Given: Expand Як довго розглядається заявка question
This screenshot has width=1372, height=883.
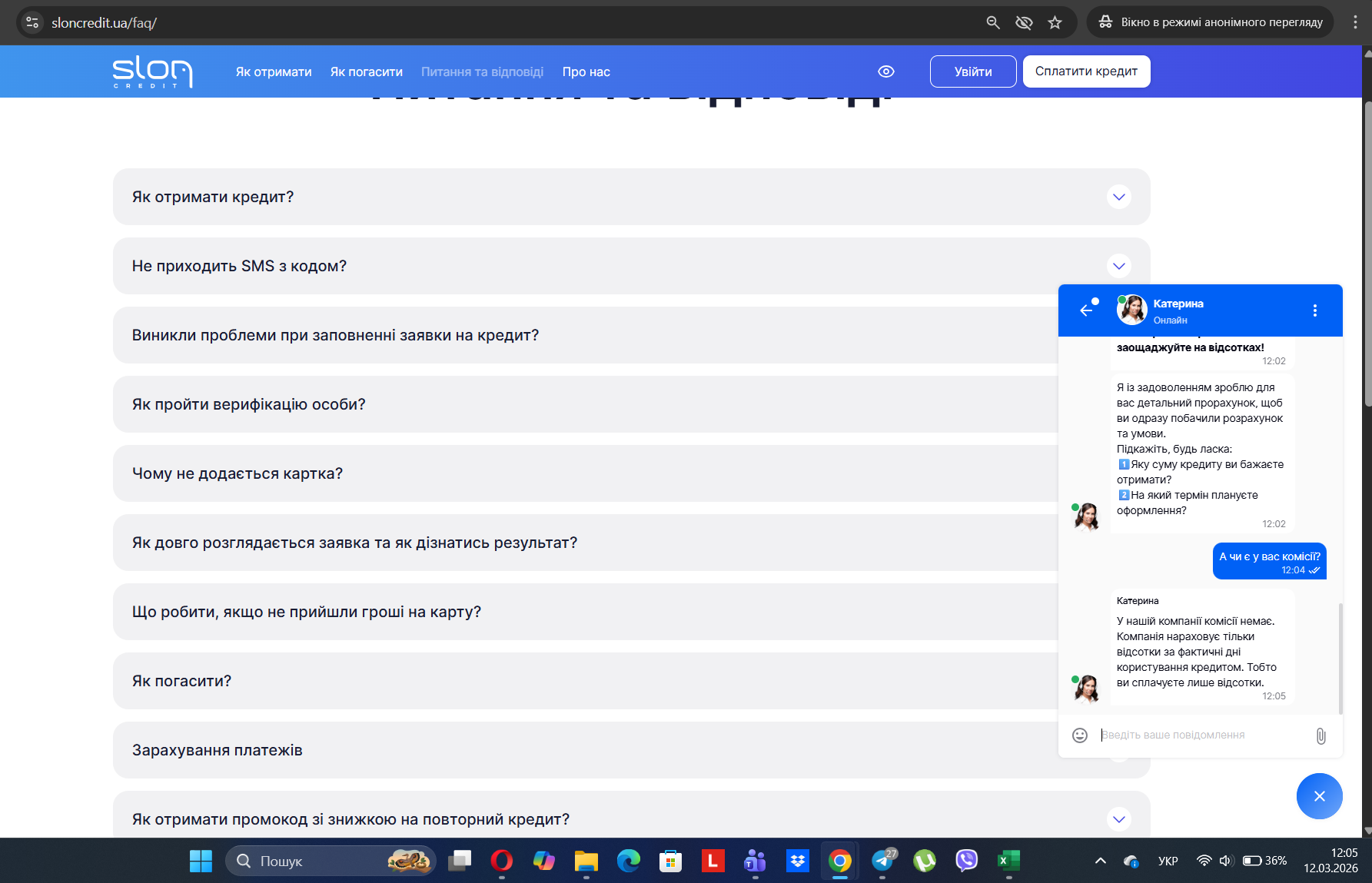Looking at the screenshot, I should pyautogui.click(x=585, y=543).
